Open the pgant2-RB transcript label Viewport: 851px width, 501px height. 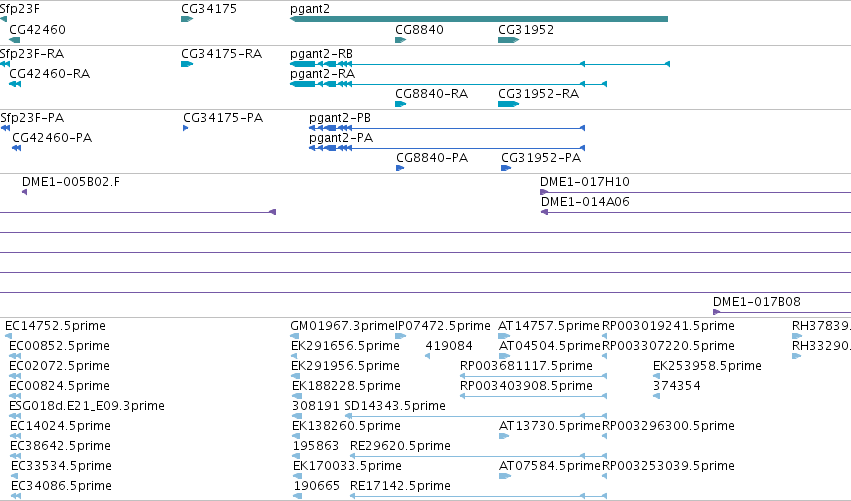pyautogui.click(x=321, y=54)
